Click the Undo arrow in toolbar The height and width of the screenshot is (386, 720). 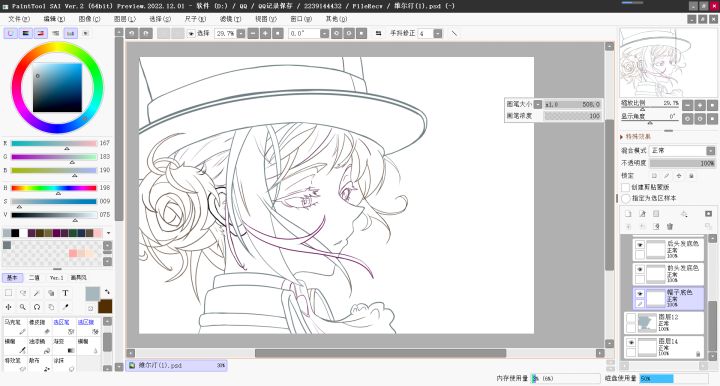(132, 34)
